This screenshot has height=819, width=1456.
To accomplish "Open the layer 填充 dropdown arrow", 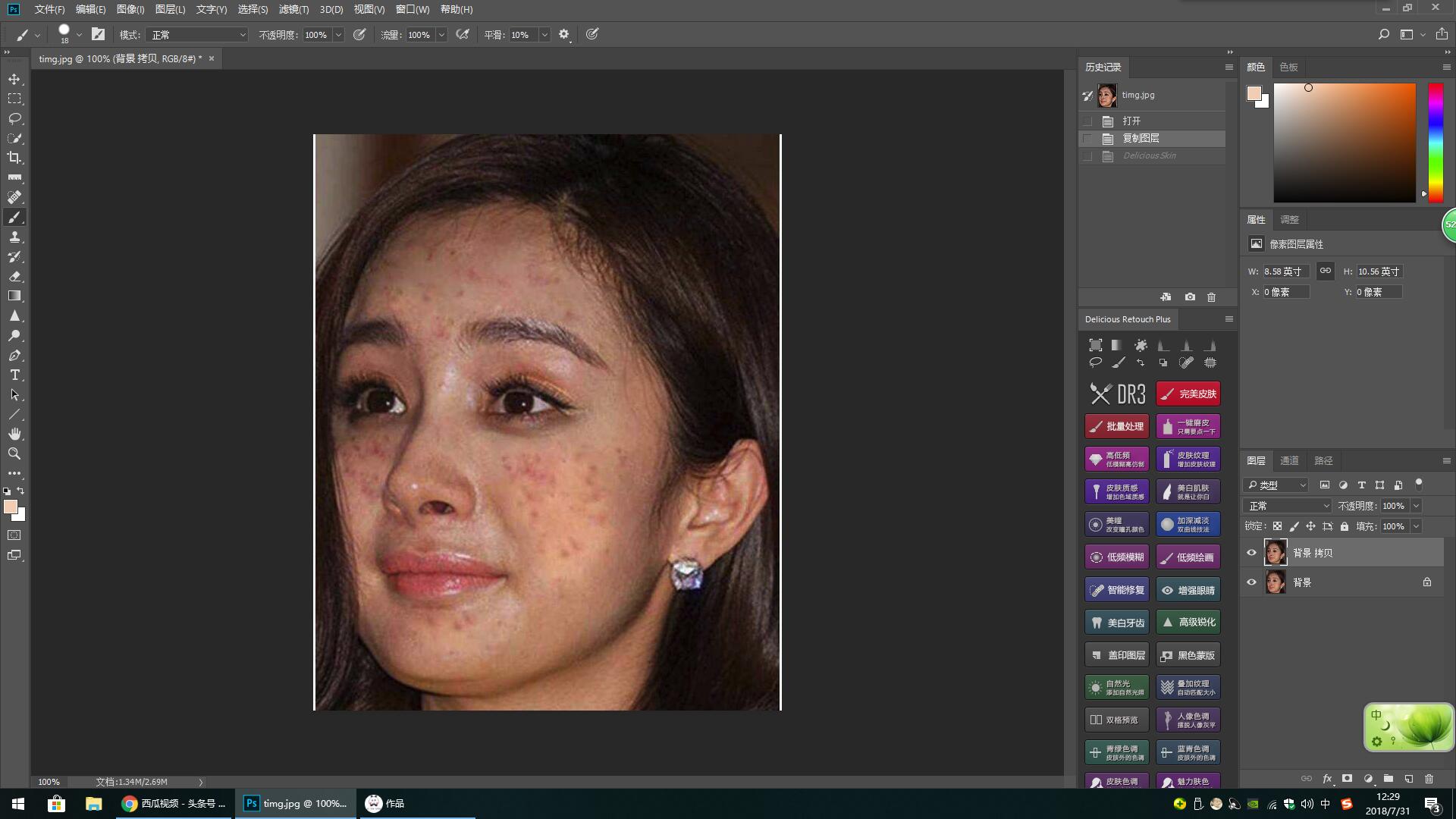I will pos(1416,526).
